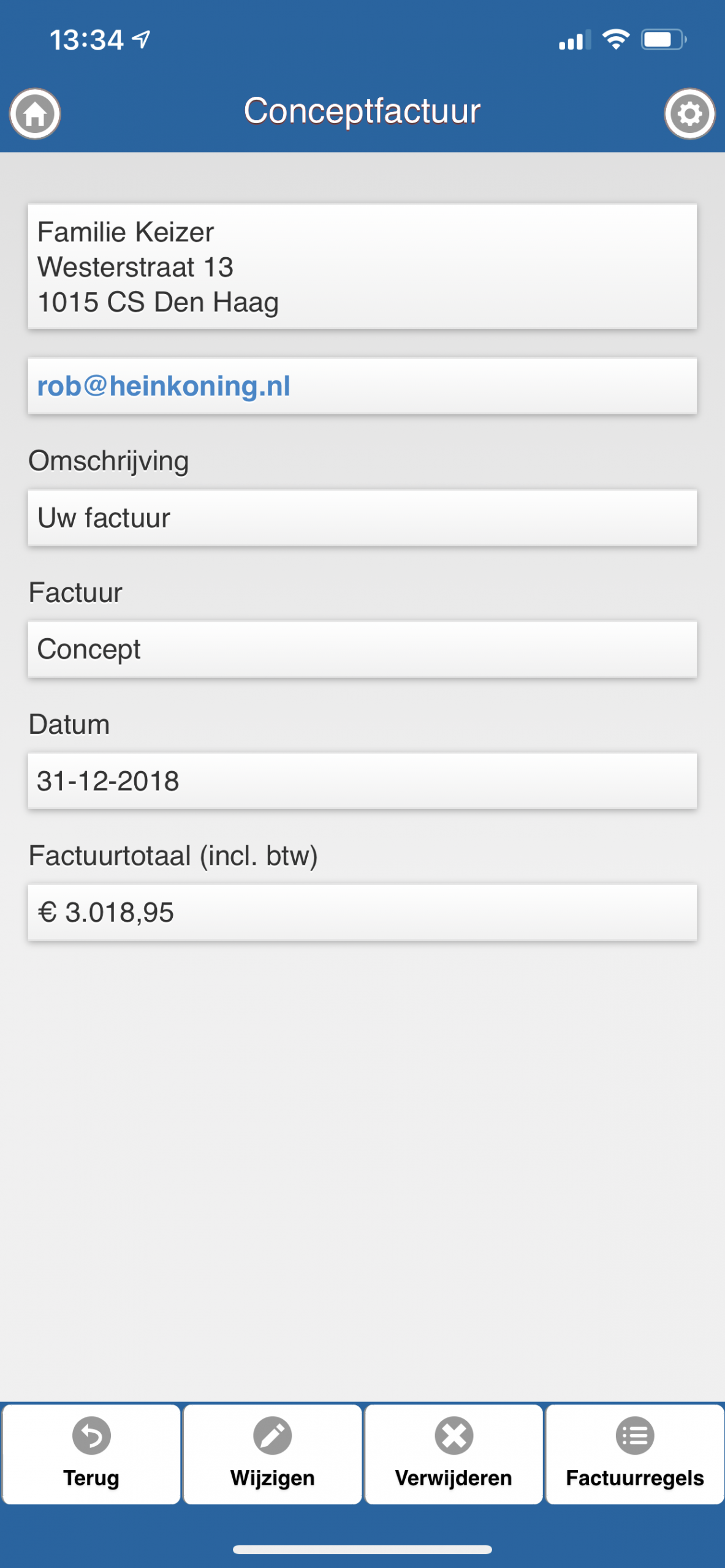Delete the draft invoice with Verwijderen

[x=454, y=1453]
